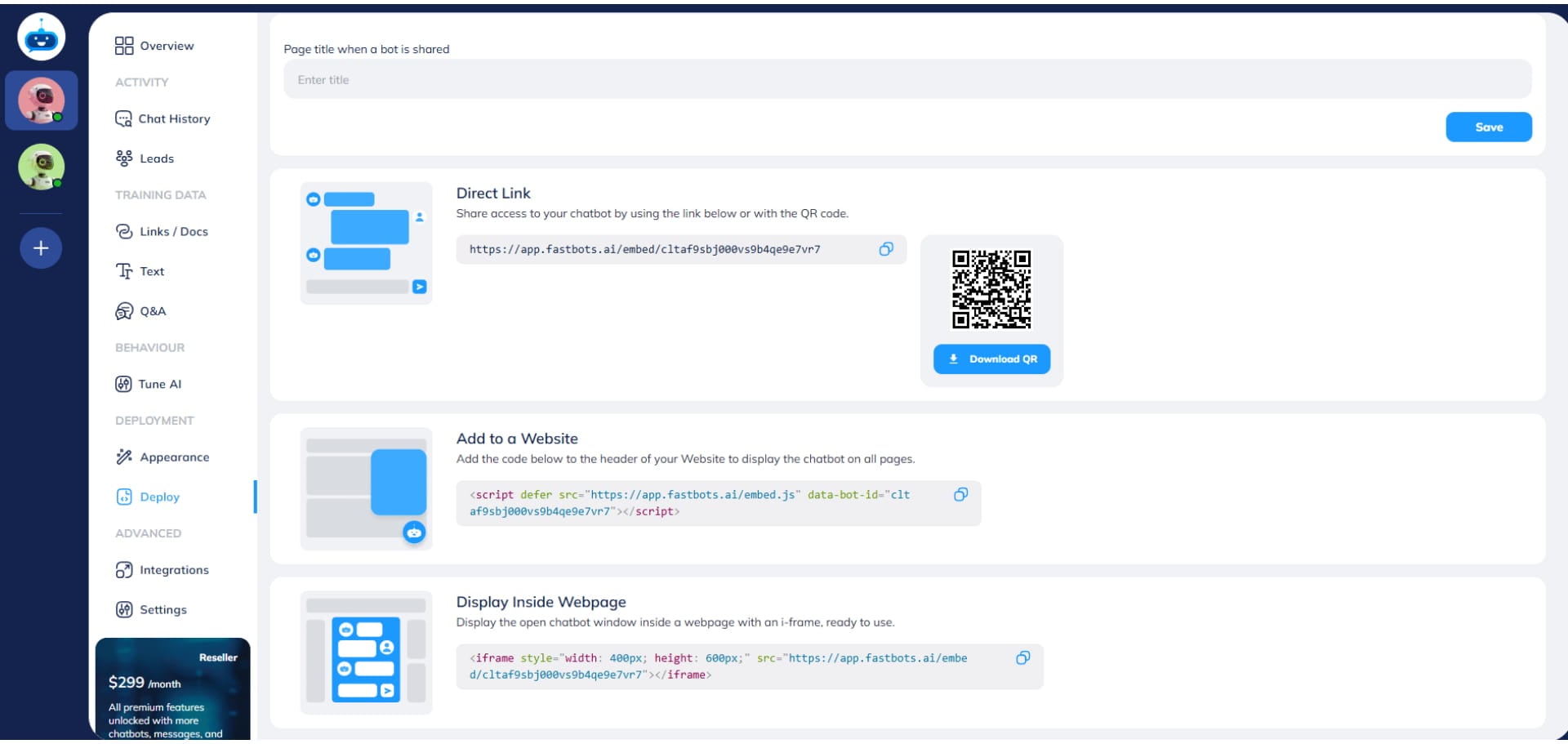The width and height of the screenshot is (1568, 744).
Task: Open the Integrations section
Action: tap(174, 569)
